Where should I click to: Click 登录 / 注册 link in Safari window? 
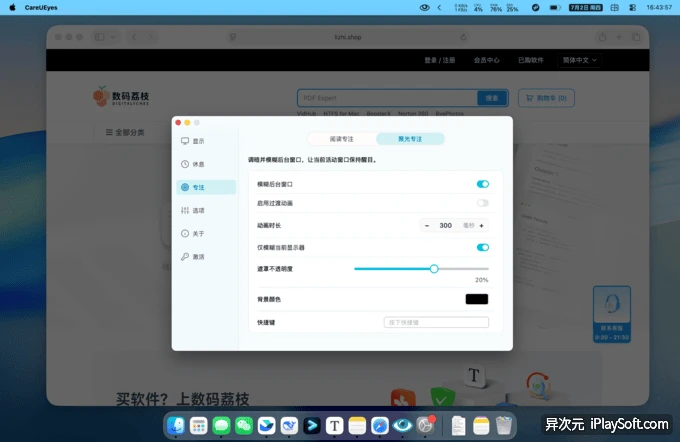[440, 60]
